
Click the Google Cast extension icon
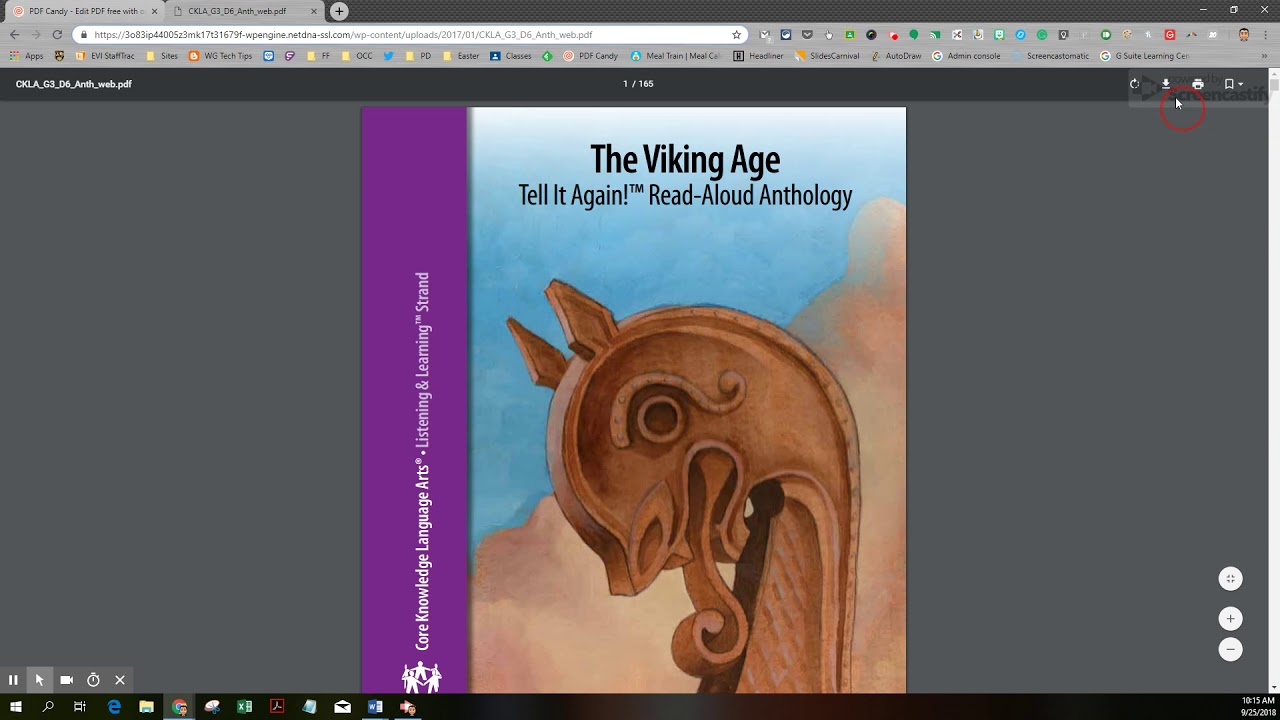(935, 34)
